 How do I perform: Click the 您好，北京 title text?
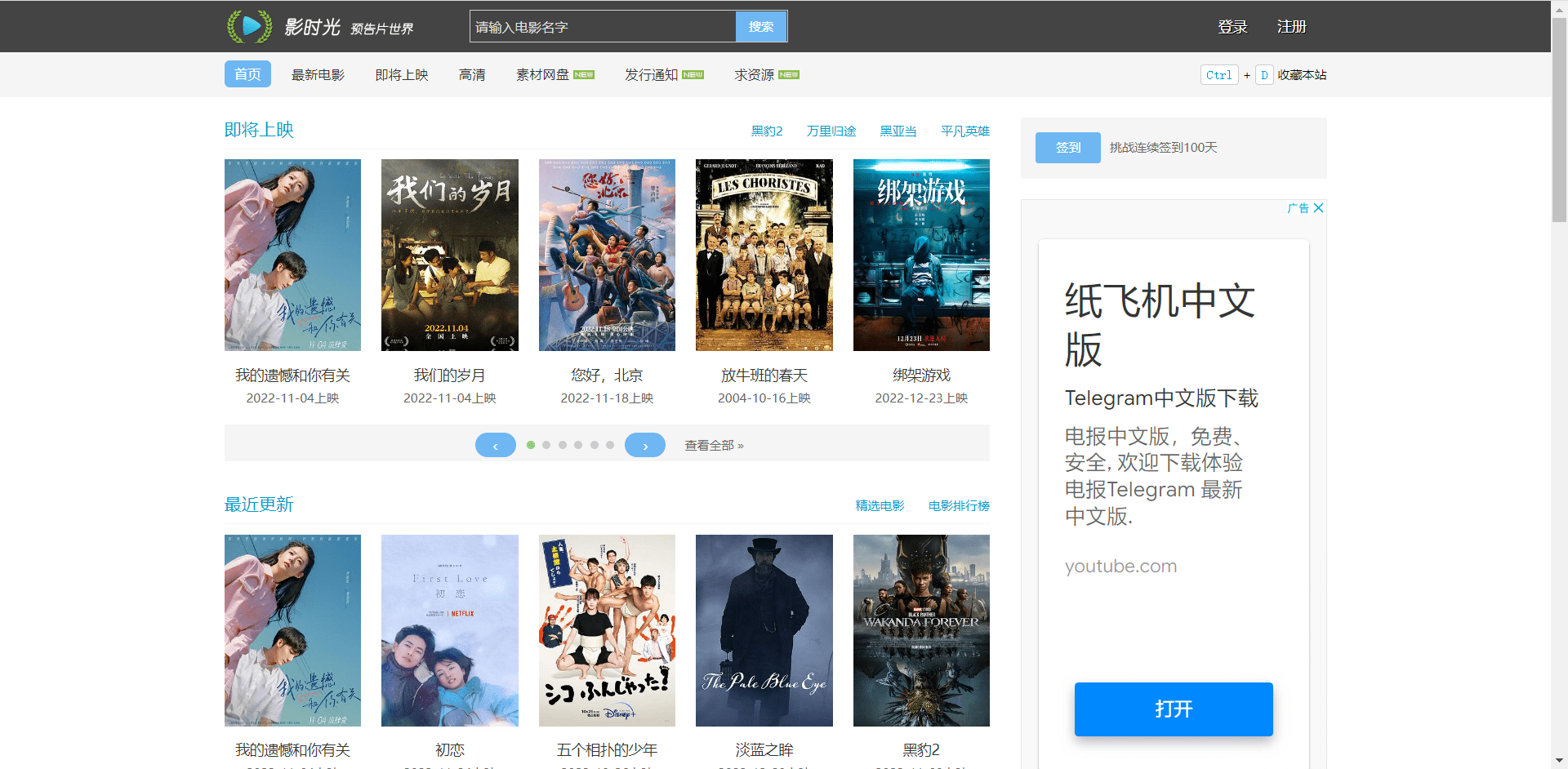[x=607, y=375]
